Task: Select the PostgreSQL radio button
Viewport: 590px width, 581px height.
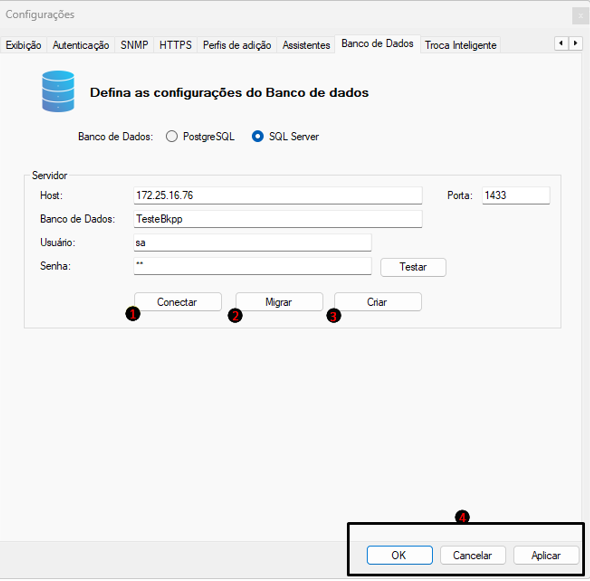Action: tap(172, 136)
